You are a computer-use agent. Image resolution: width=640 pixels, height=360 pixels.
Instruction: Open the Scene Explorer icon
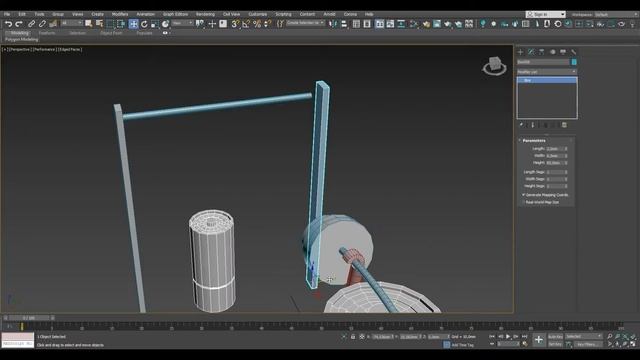tap(356, 24)
